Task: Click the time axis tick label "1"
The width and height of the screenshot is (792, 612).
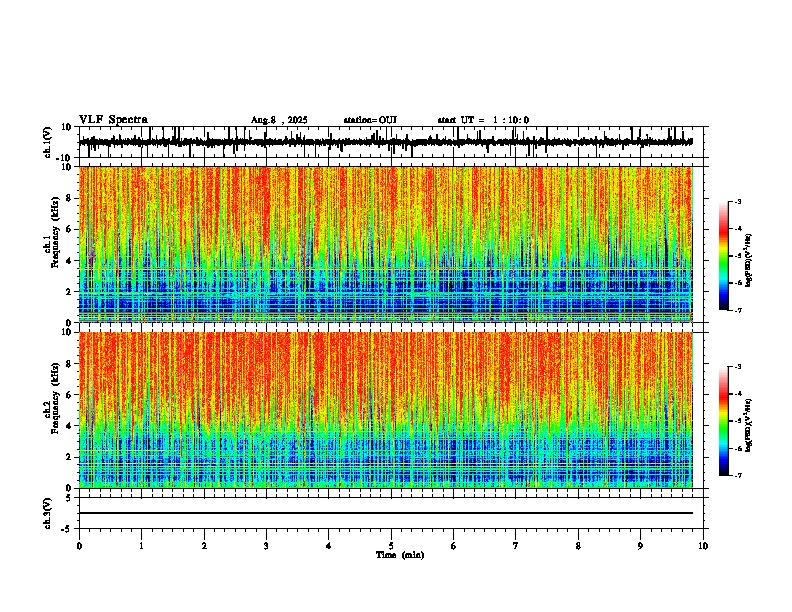Action: (x=141, y=546)
